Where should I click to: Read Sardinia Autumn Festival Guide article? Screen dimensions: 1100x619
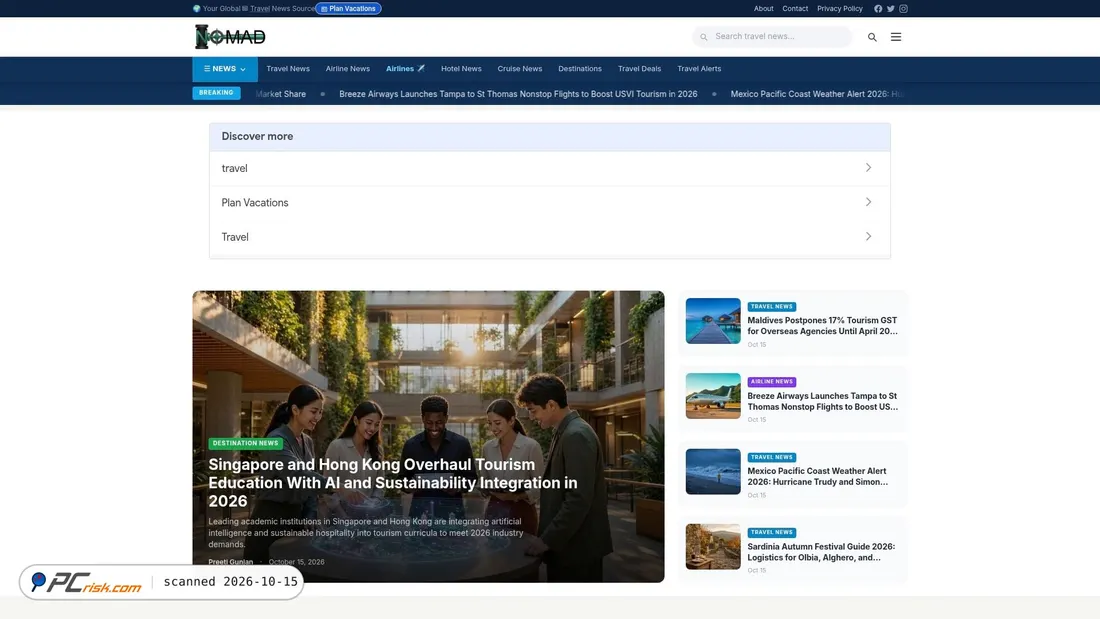pos(821,552)
